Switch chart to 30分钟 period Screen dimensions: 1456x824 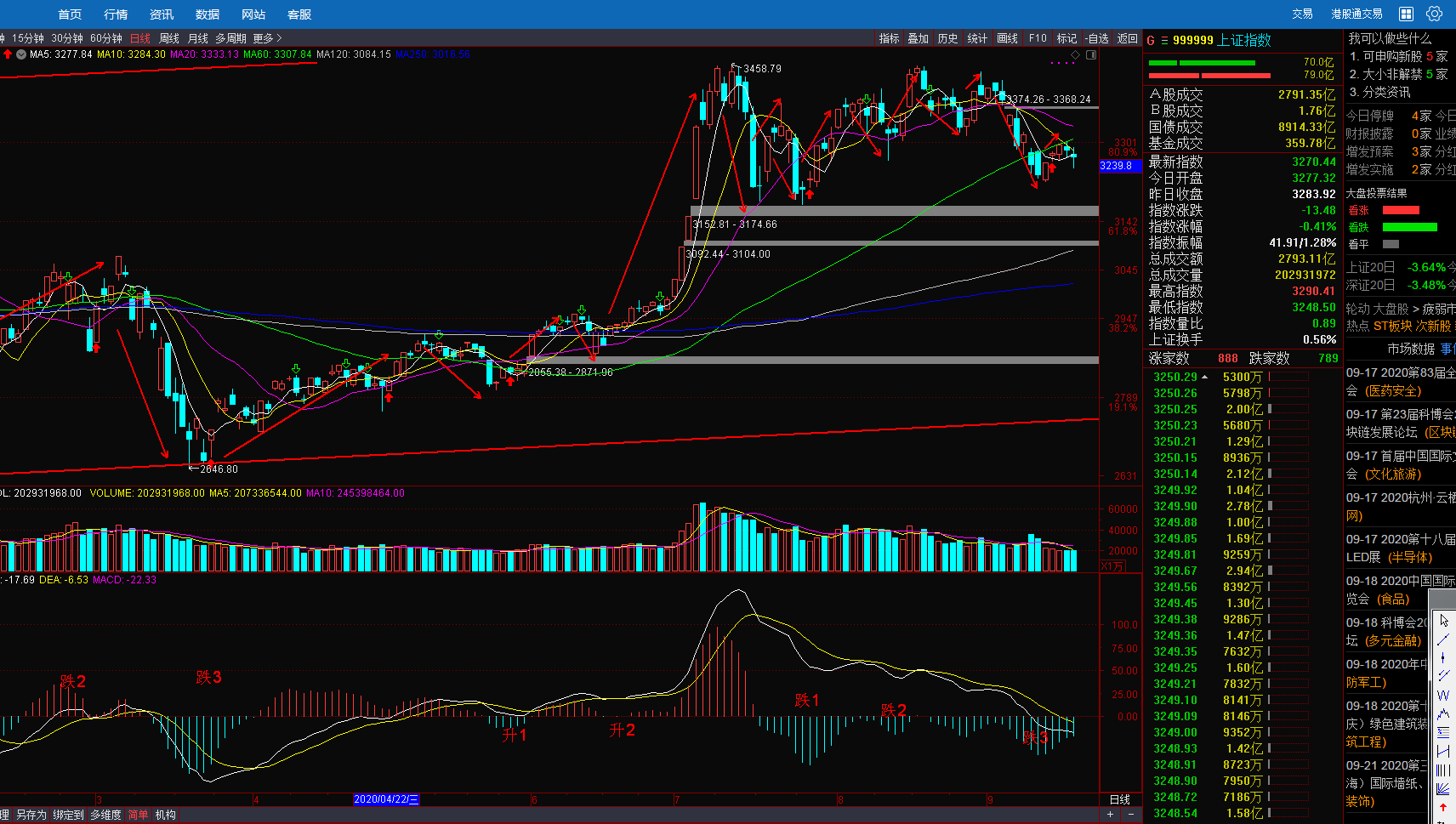[x=67, y=38]
